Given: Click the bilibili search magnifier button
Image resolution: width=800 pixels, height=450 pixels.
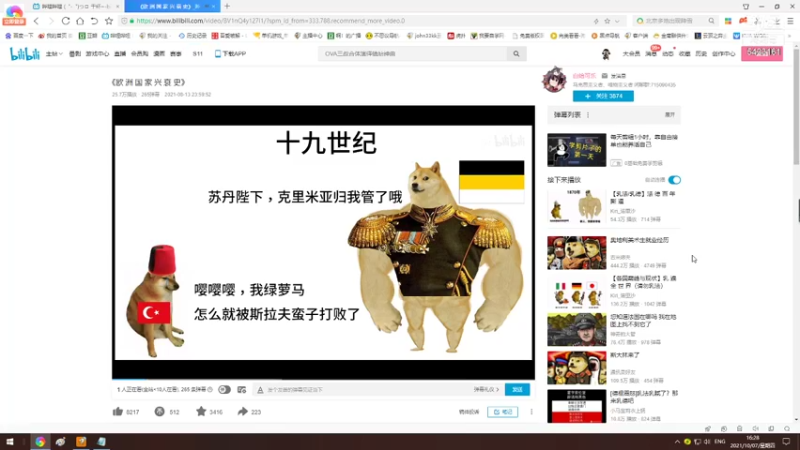Looking at the screenshot, I should pos(516,54).
